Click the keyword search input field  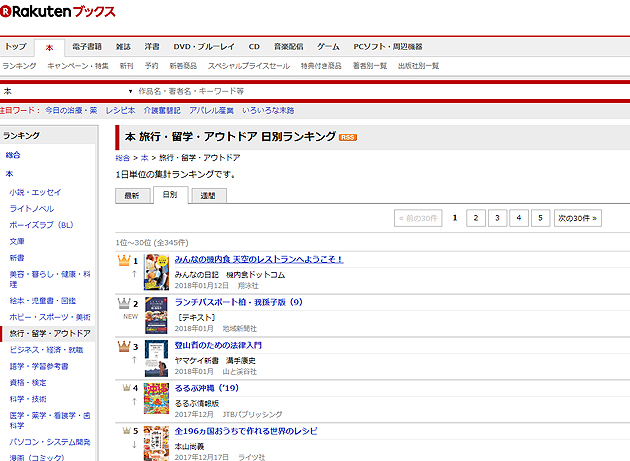click(382, 91)
